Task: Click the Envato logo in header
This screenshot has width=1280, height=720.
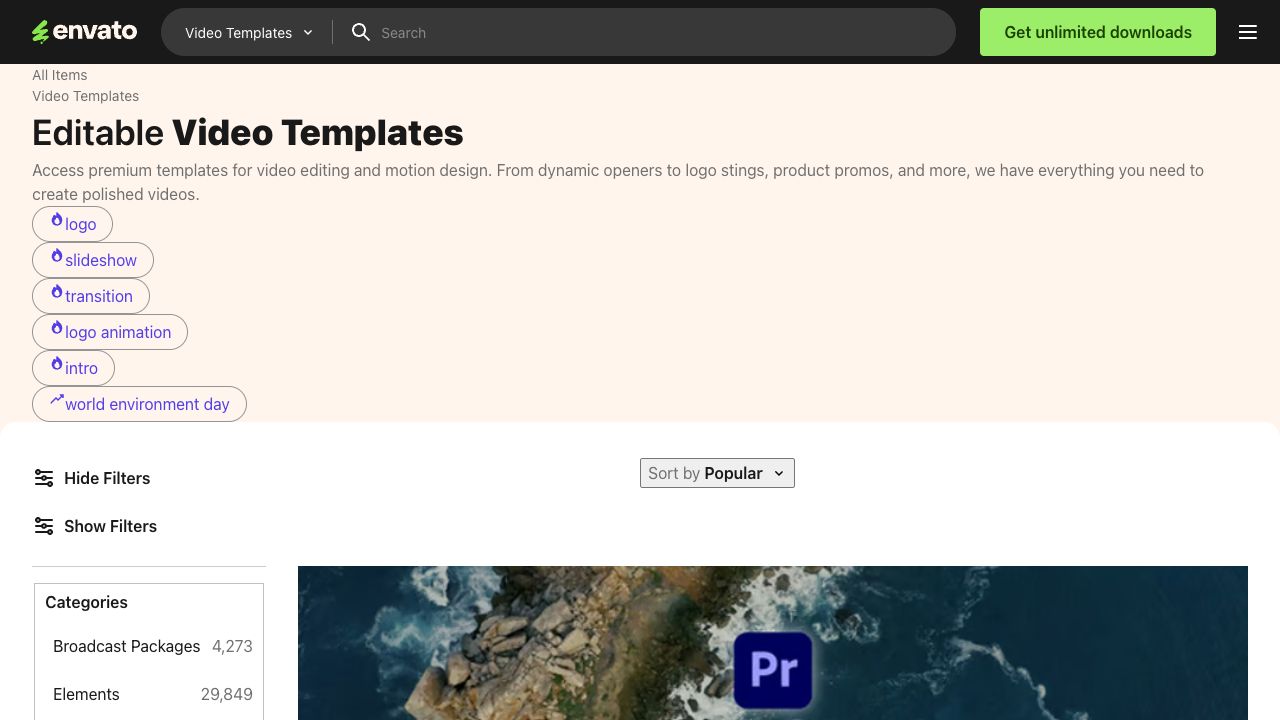Action: click(84, 32)
